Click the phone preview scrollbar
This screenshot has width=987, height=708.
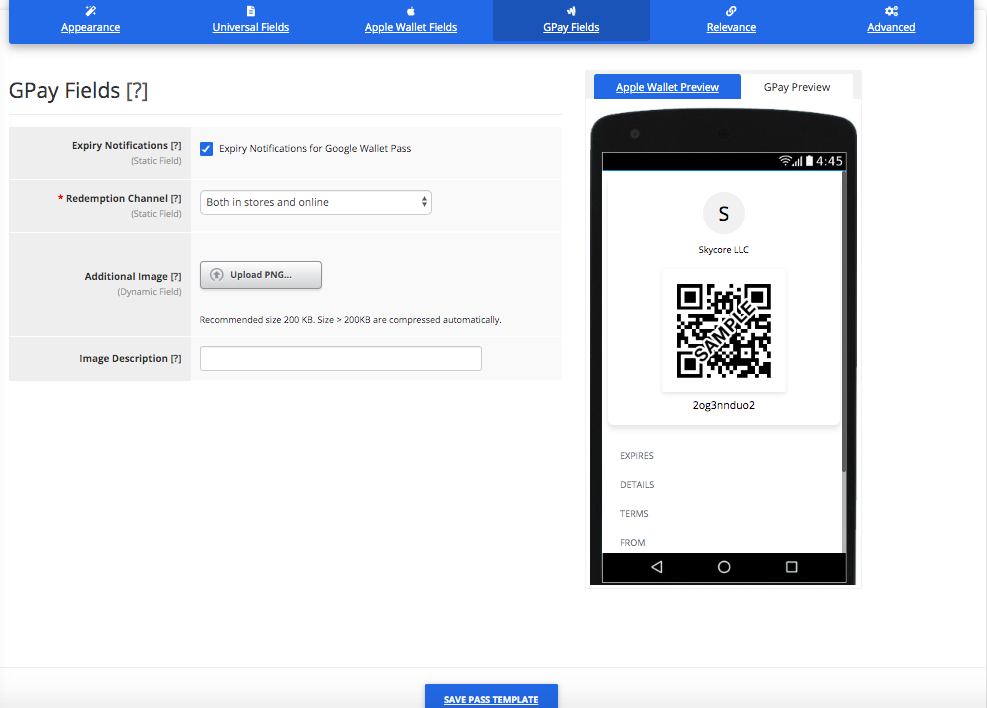coord(843,321)
